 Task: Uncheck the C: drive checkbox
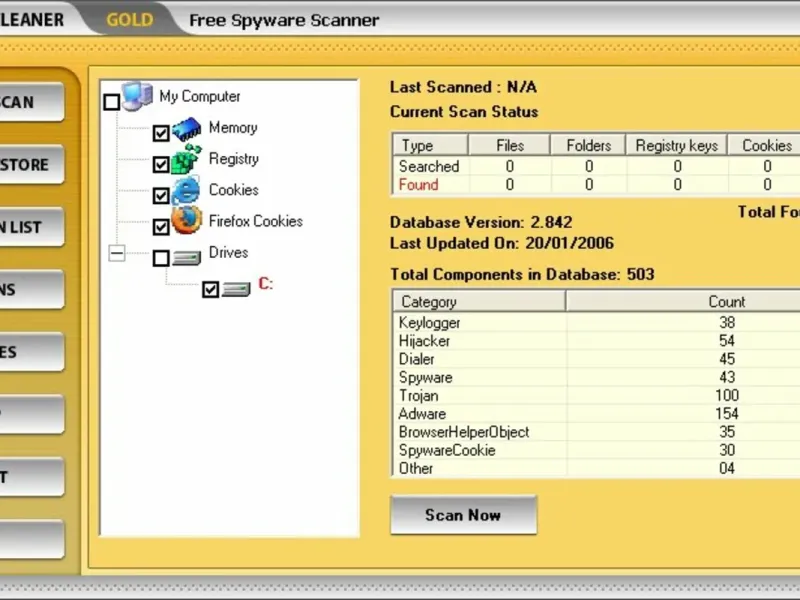[211, 290]
